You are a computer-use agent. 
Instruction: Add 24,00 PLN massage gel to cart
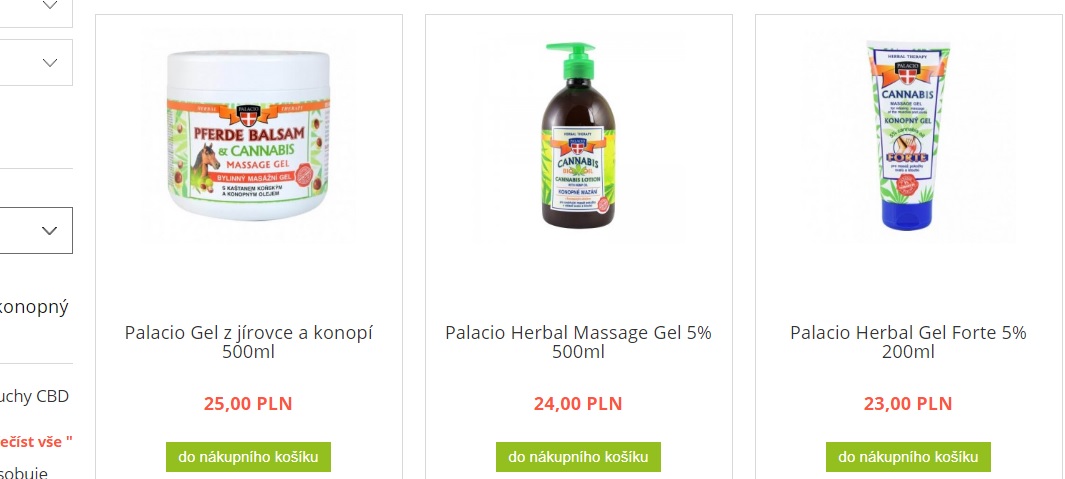(x=578, y=457)
